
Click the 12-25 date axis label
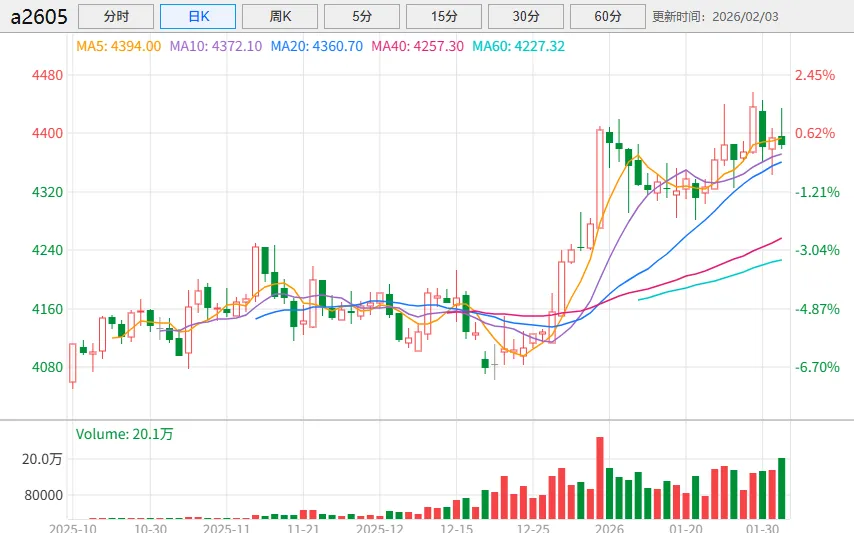pyautogui.click(x=533, y=528)
